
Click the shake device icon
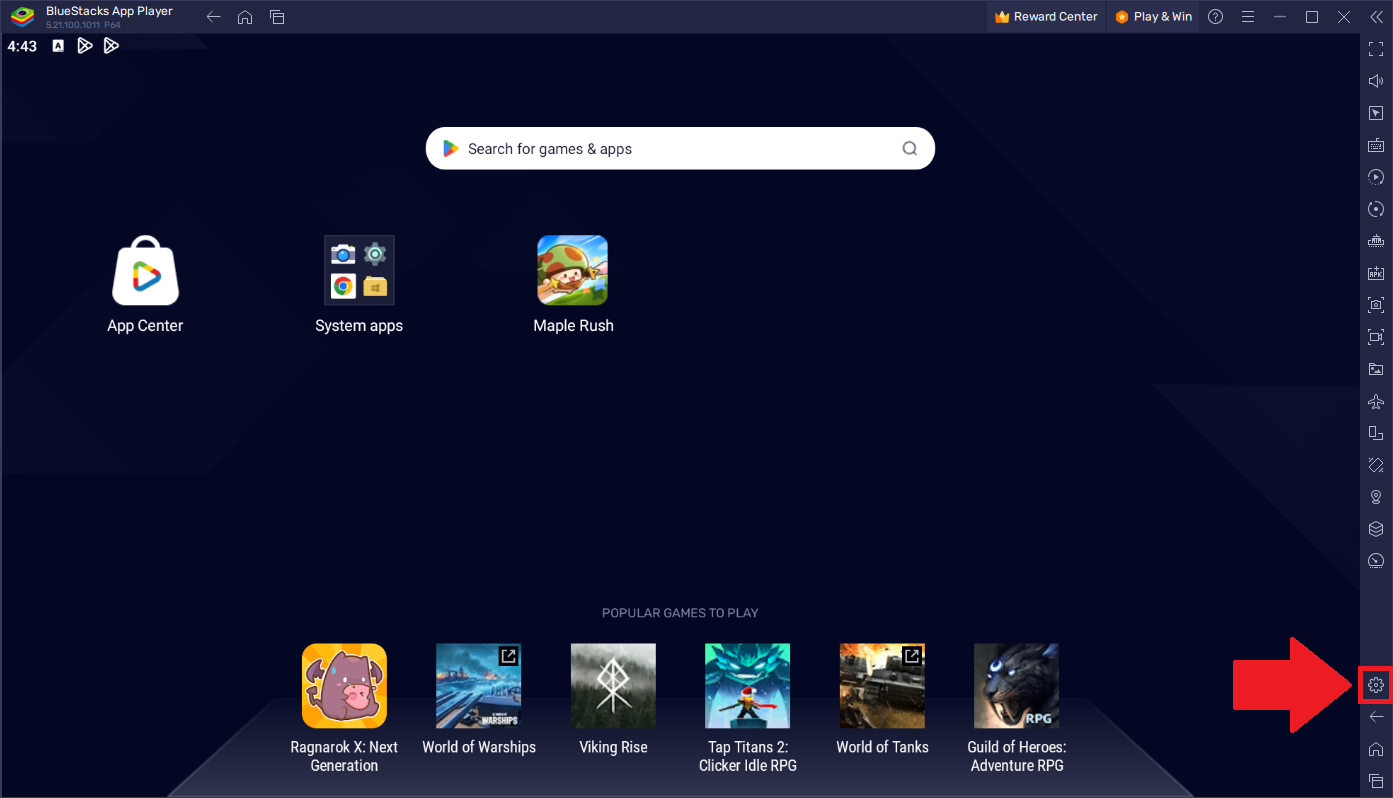[x=1376, y=465]
